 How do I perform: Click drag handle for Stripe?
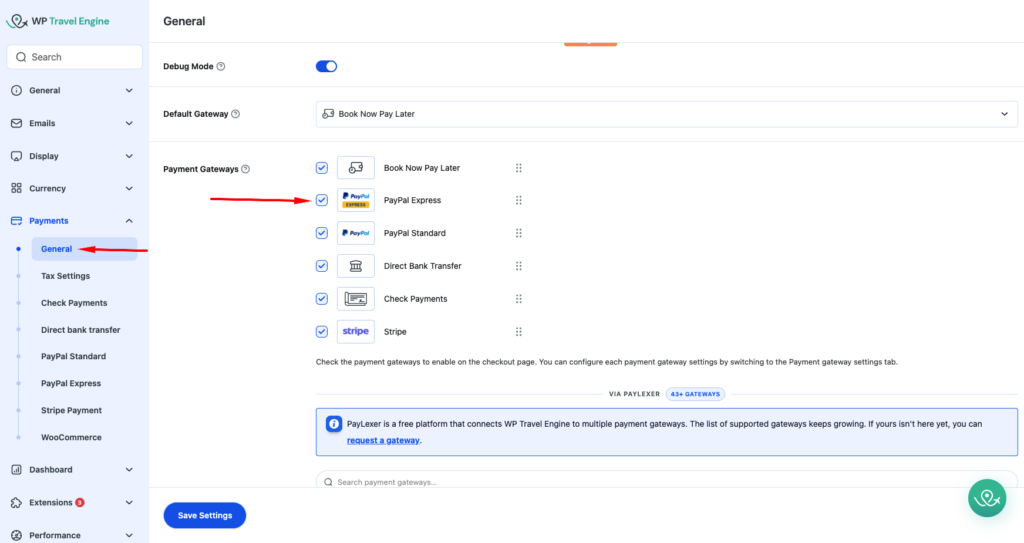tap(519, 331)
